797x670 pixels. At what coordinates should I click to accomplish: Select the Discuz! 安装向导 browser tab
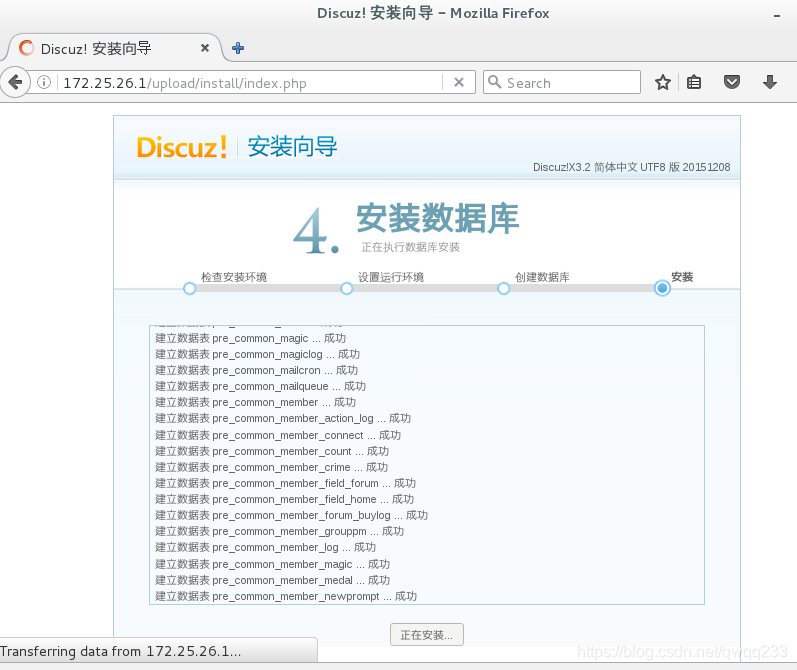pyautogui.click(x=114, y=48)
